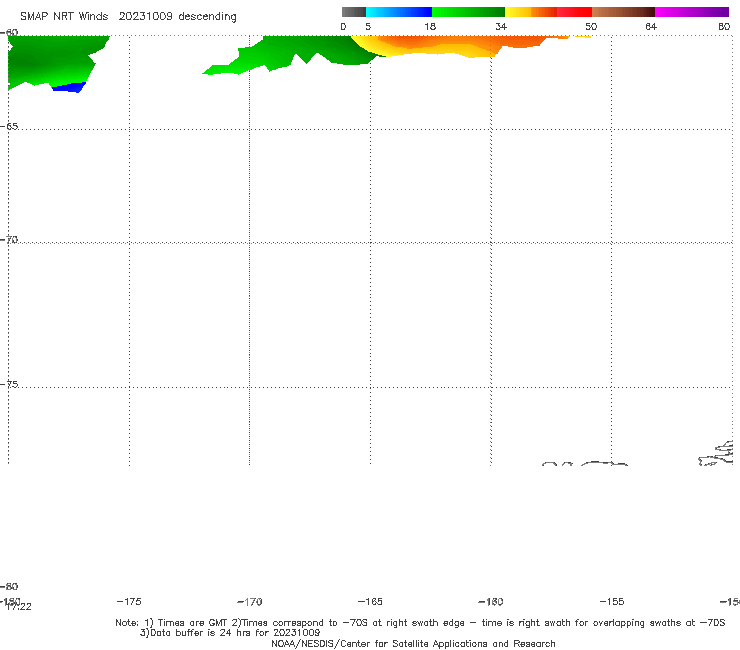Click the 'Note: 1) Times are GMT' line
The image size is (740, 650).
pos(420,623)
